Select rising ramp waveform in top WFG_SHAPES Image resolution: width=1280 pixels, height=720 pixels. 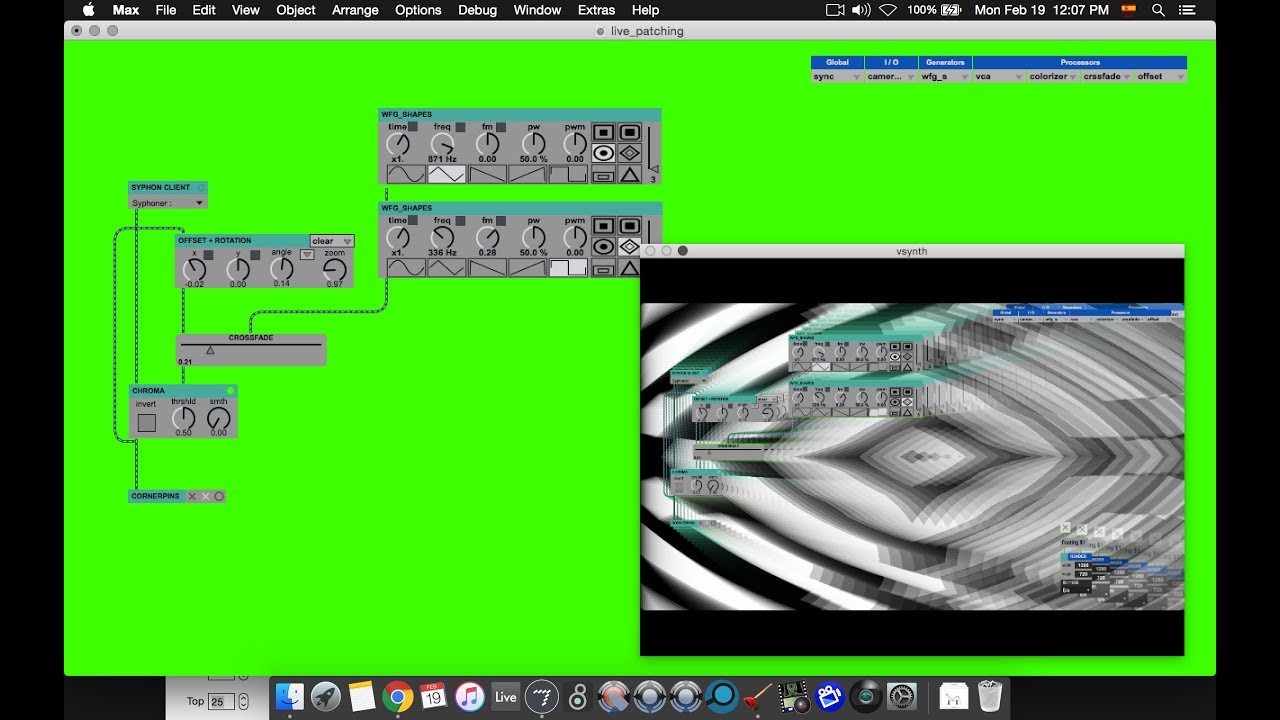coord(528,174)
